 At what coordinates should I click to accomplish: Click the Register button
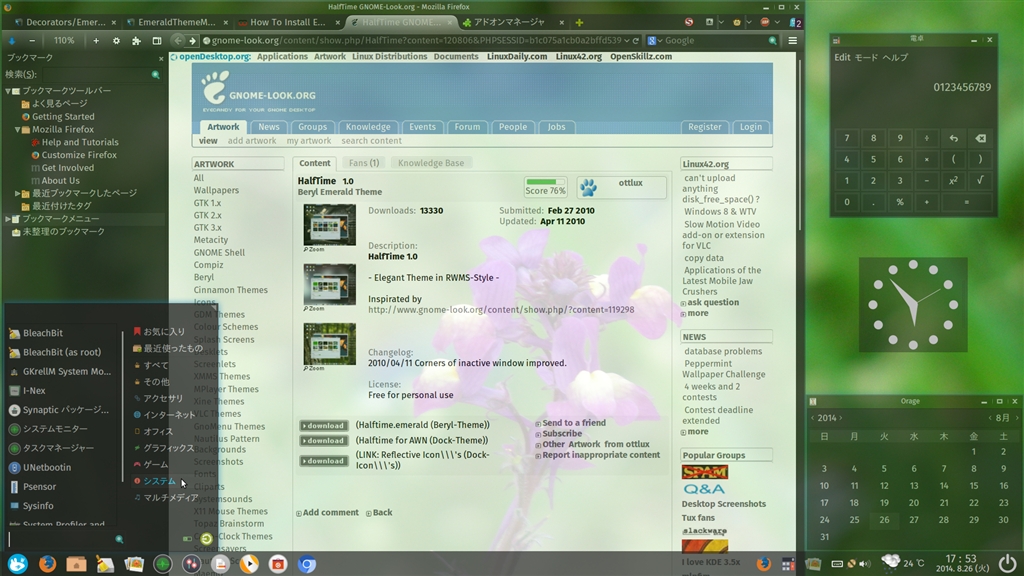pyautogui.click(x=704, y=127)
